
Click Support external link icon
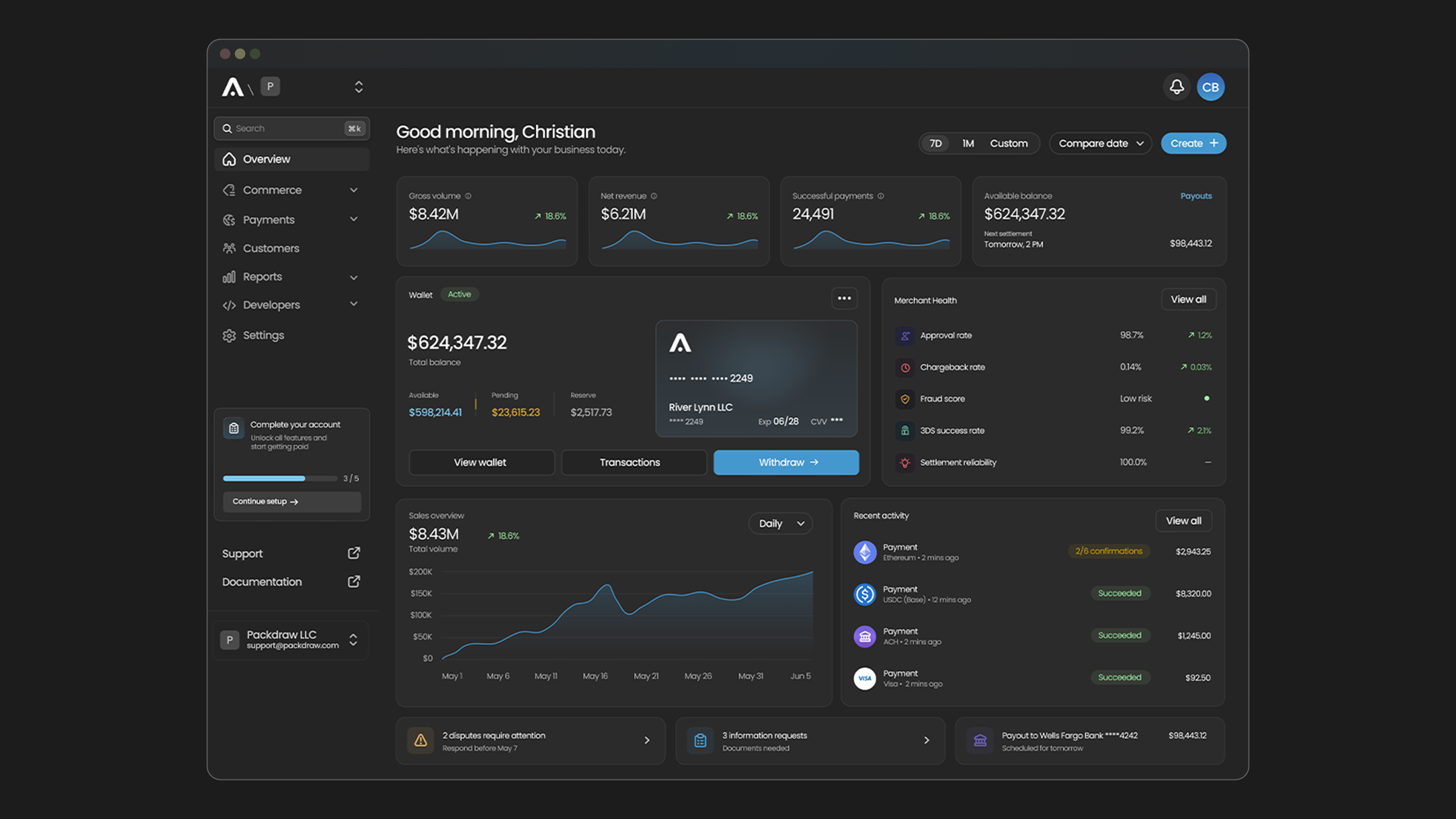[x=354, y=553]
